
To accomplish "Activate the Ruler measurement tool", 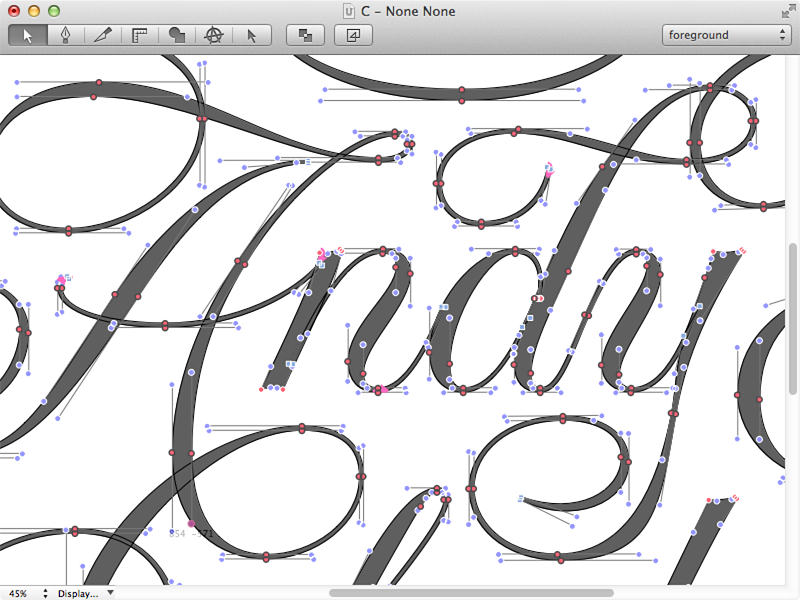I will 139,35.
